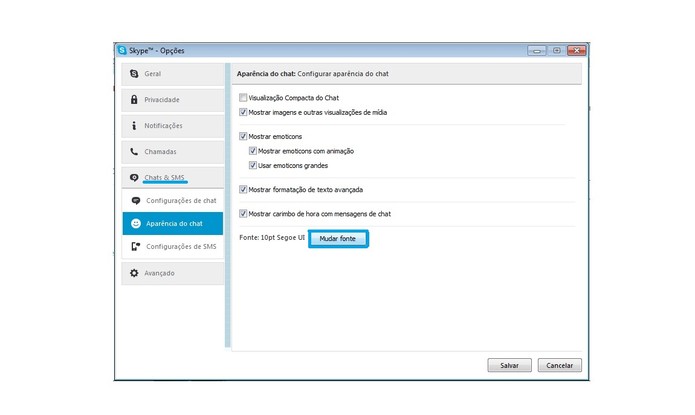
Task: Open the Geral options section
Action: [x=173, y=74]
